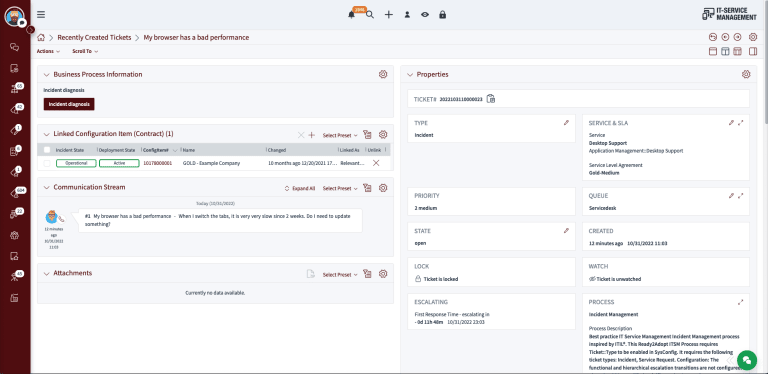The image size is (768, 374).
Task: Tick checkbox for GOLD - Example Company row
Action: (47, 163)
